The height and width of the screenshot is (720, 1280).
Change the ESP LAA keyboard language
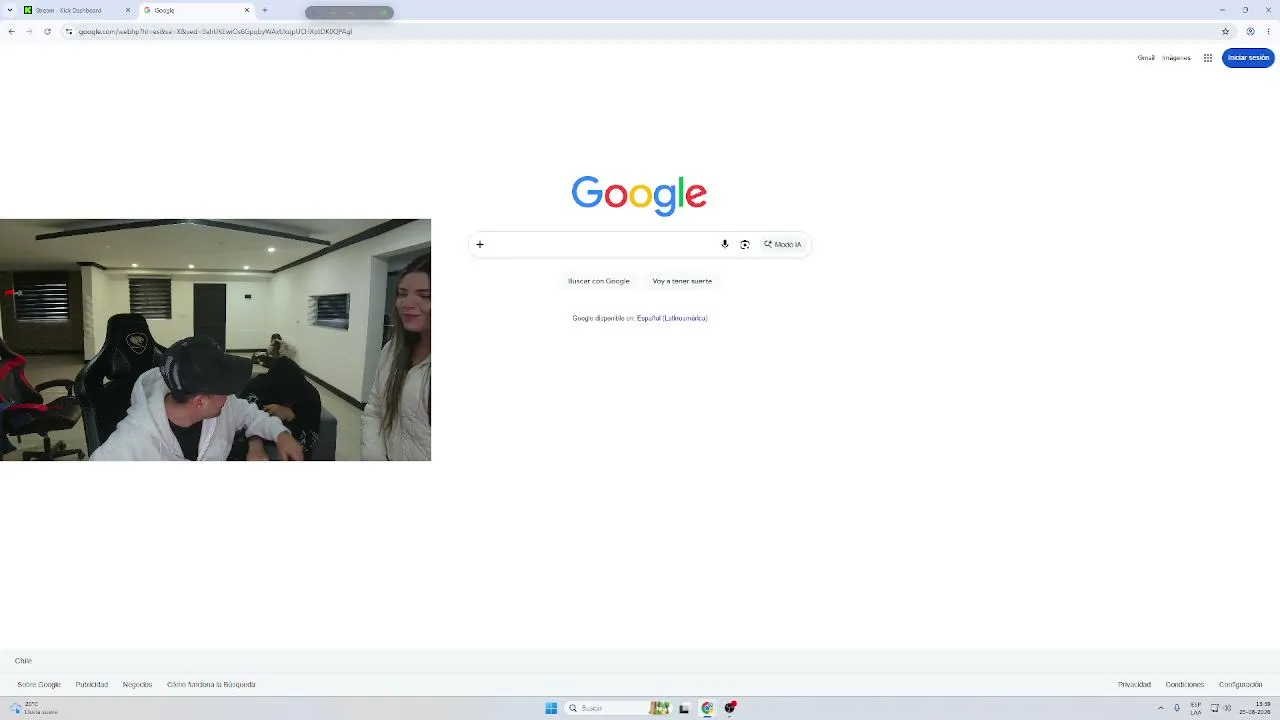tap(1196, 708)
